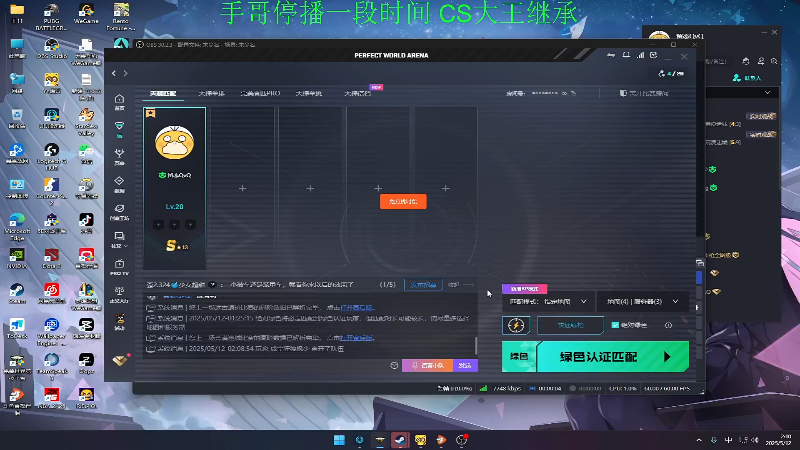Click headset icon in the friends window
800x450 pixels.
coord(746,61)
